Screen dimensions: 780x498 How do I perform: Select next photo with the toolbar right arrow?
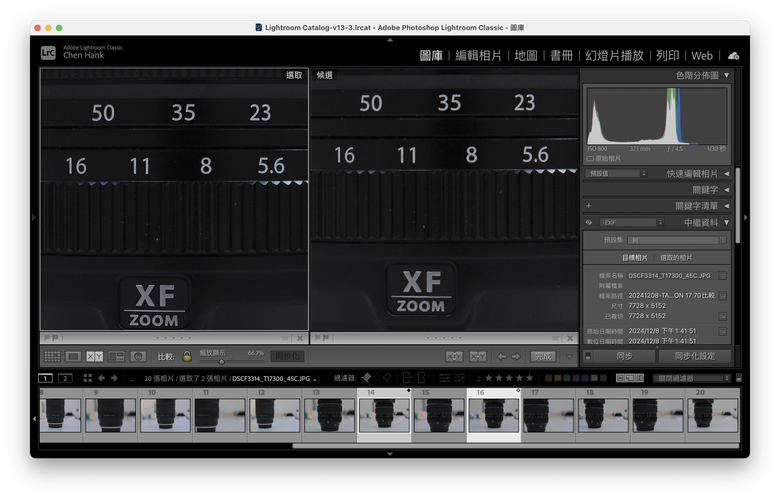click(516, 356)
